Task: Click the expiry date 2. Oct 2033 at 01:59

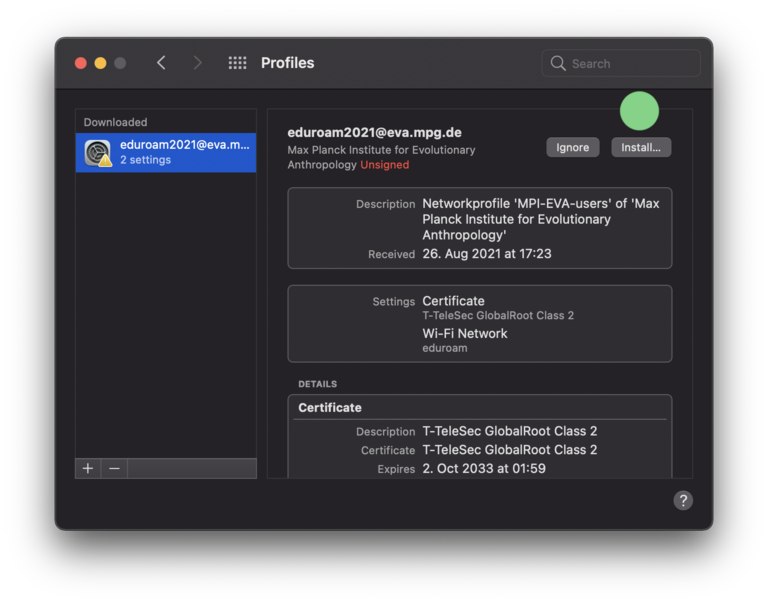Action: coord(484,468)
